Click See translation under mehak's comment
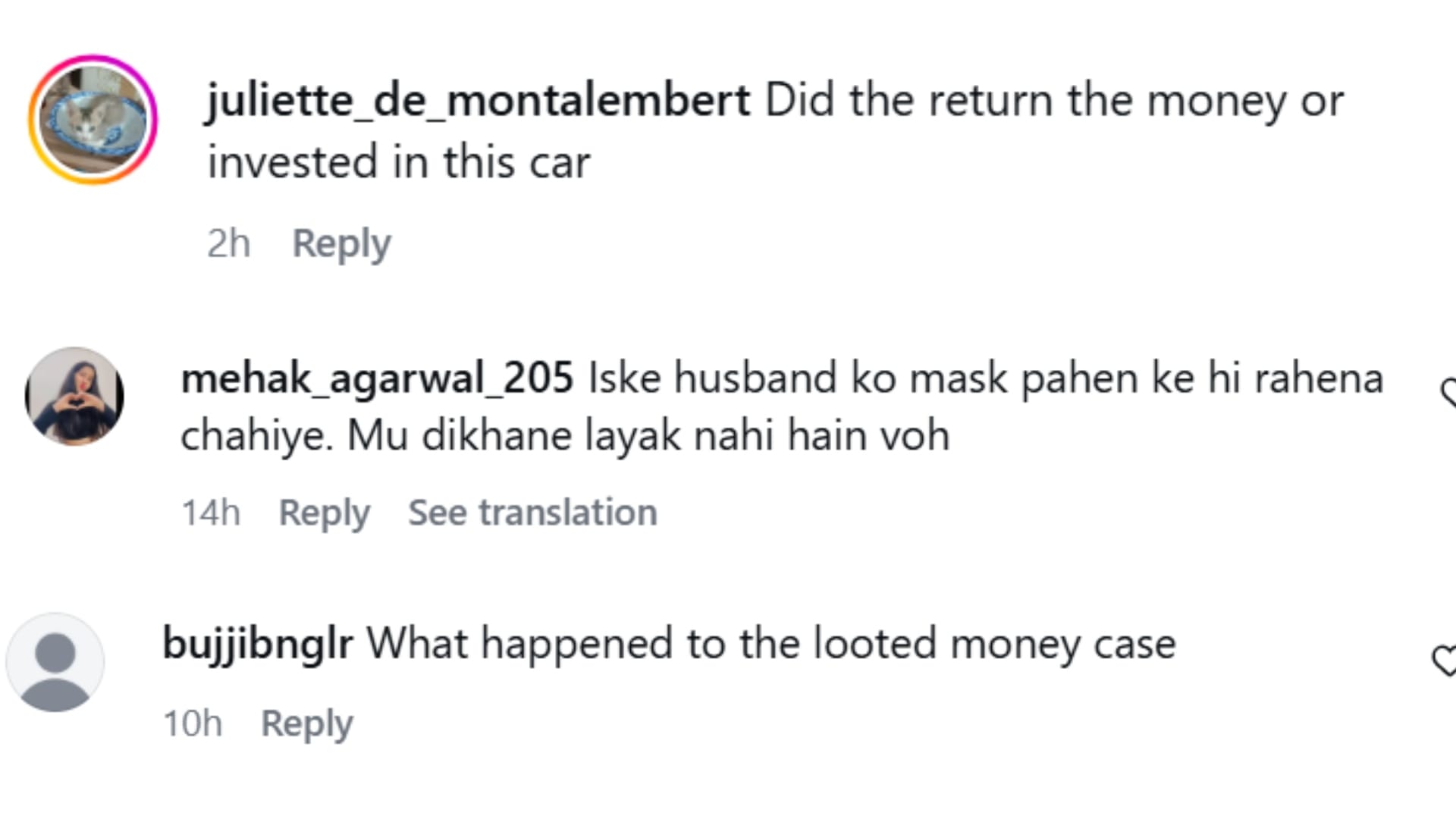 [x=532, y=513]
